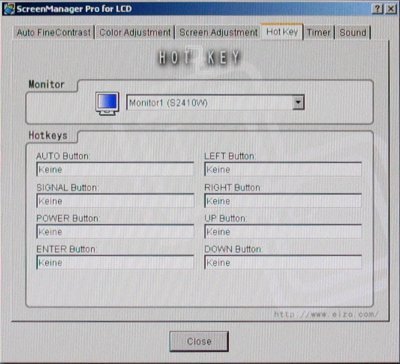Focus the SIGNAL Button hotkey field
This screenshot has width=400, height=364.
[x=115, y=201]
